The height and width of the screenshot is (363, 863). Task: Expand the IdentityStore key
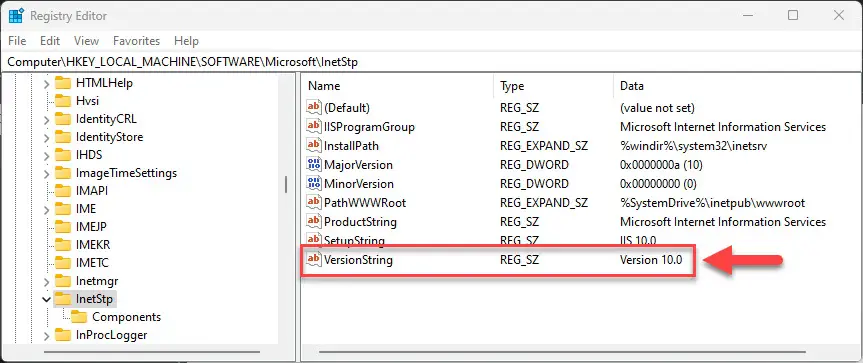click(47, 138)
